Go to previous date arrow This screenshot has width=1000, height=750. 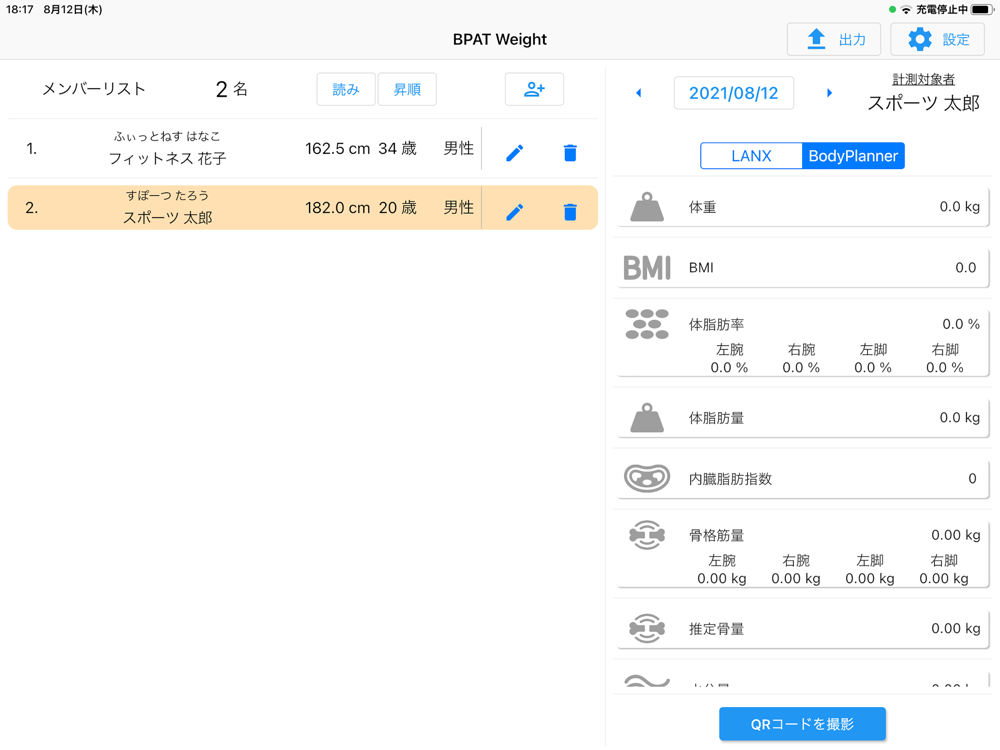click(638, 93)
